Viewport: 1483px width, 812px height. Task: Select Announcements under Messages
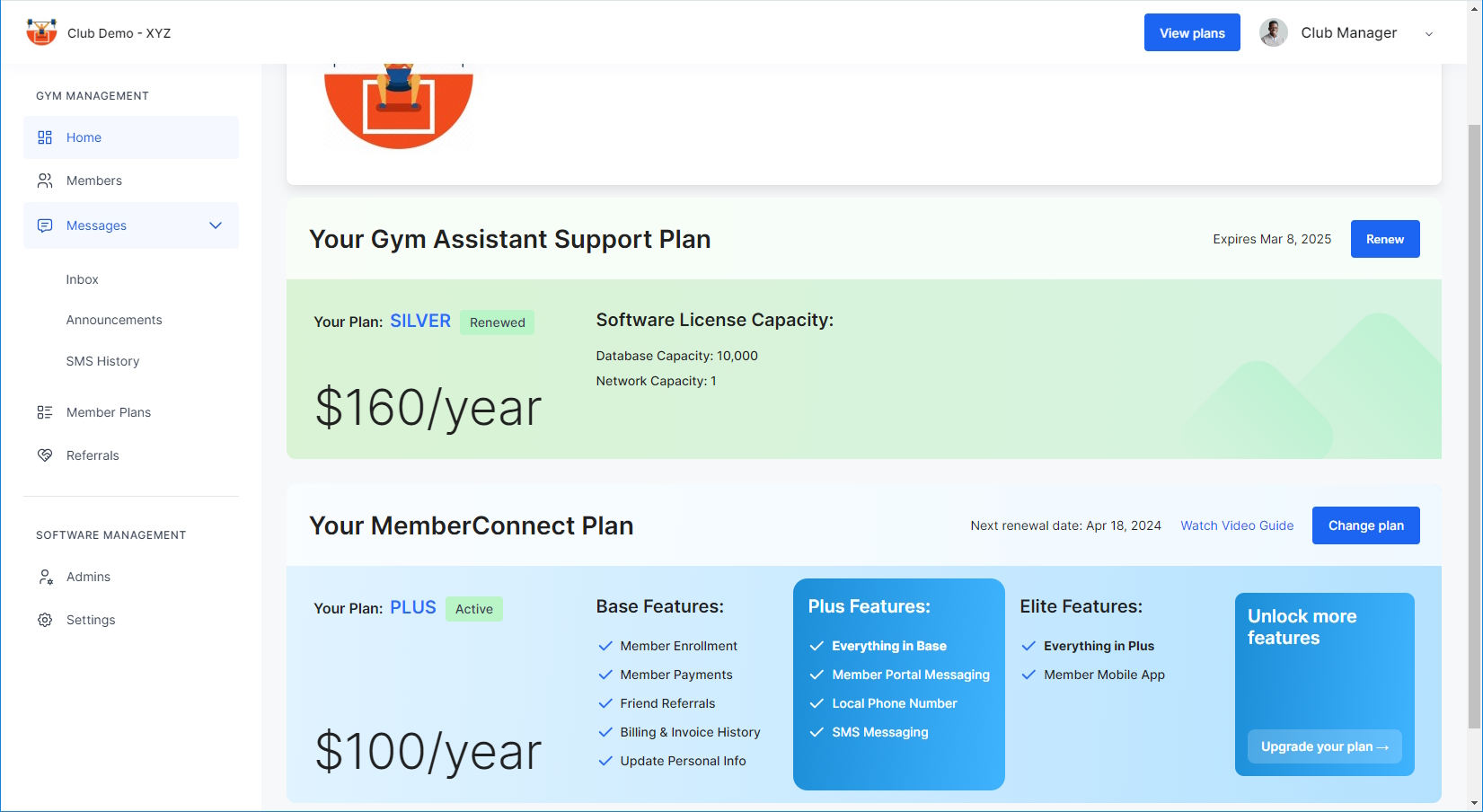pyautogui.click(x=114, y=320)
